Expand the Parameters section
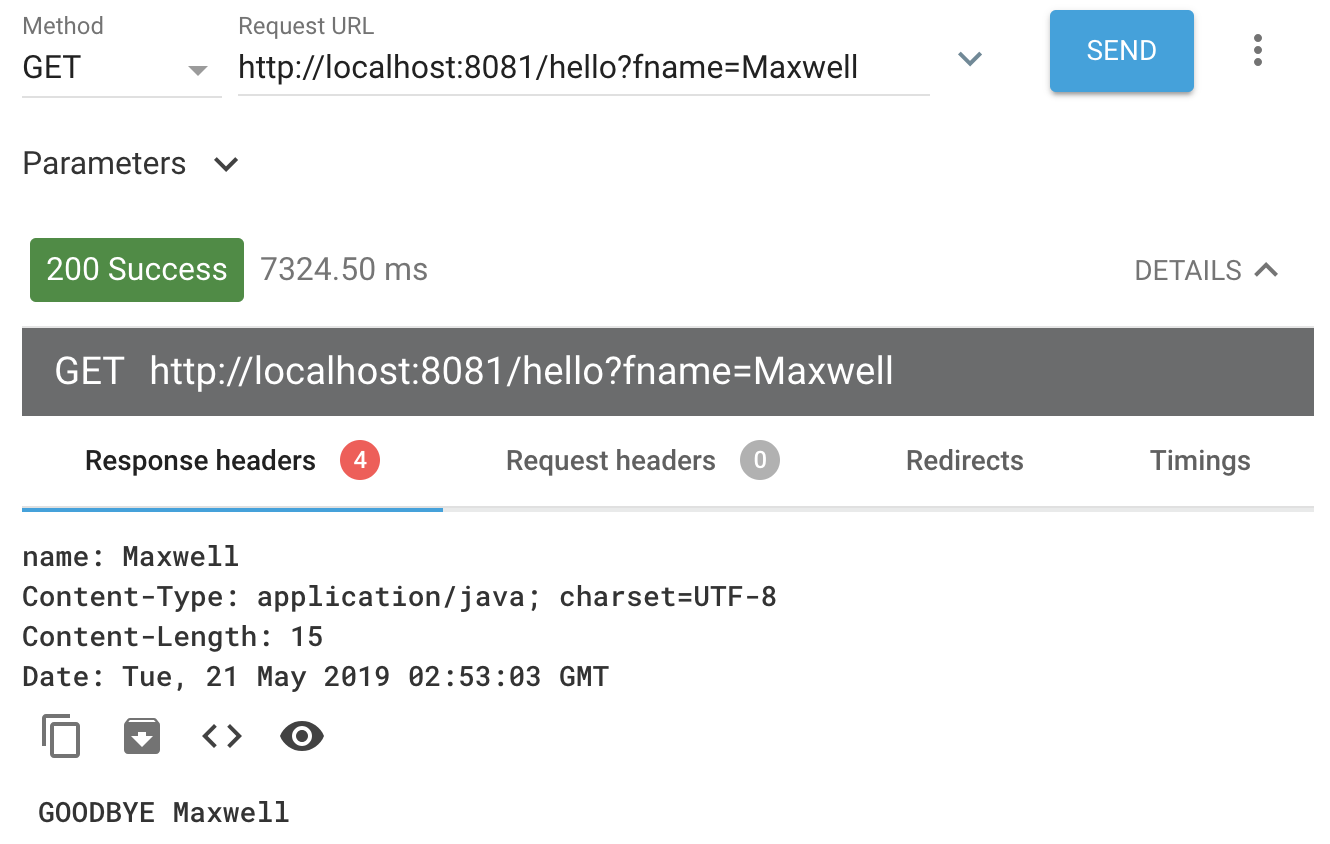This screenshot has width=1330, height=844. coord(131,164)
